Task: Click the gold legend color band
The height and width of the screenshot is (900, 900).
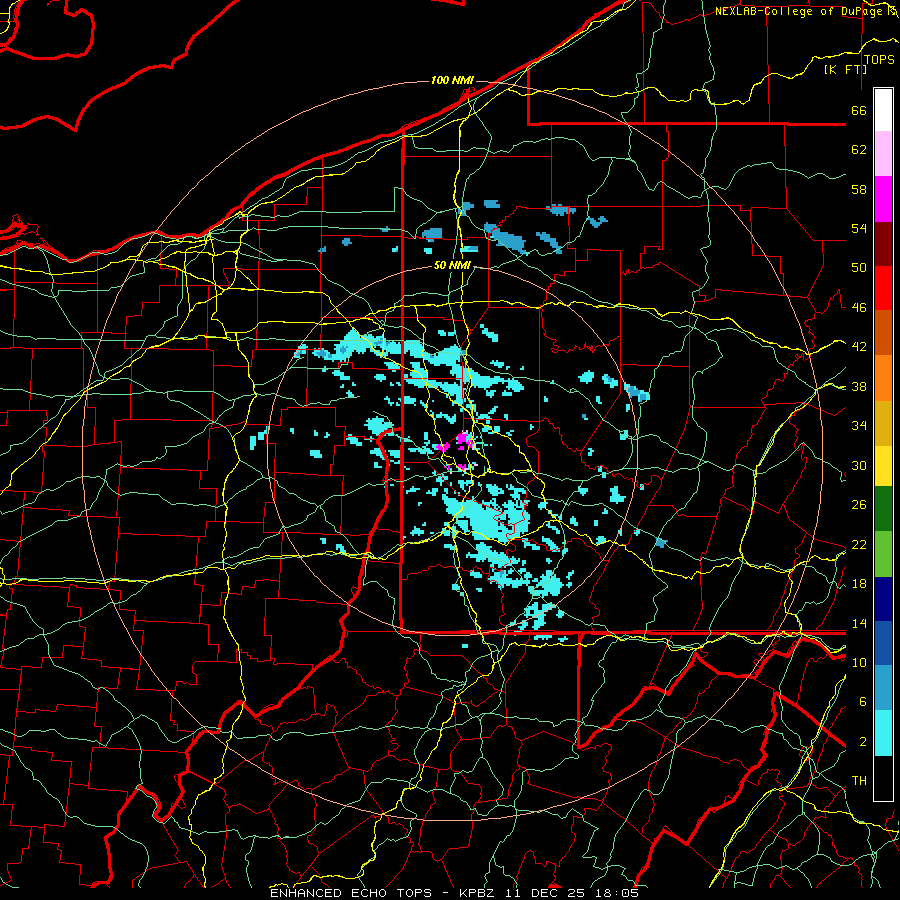Action: 883,423
